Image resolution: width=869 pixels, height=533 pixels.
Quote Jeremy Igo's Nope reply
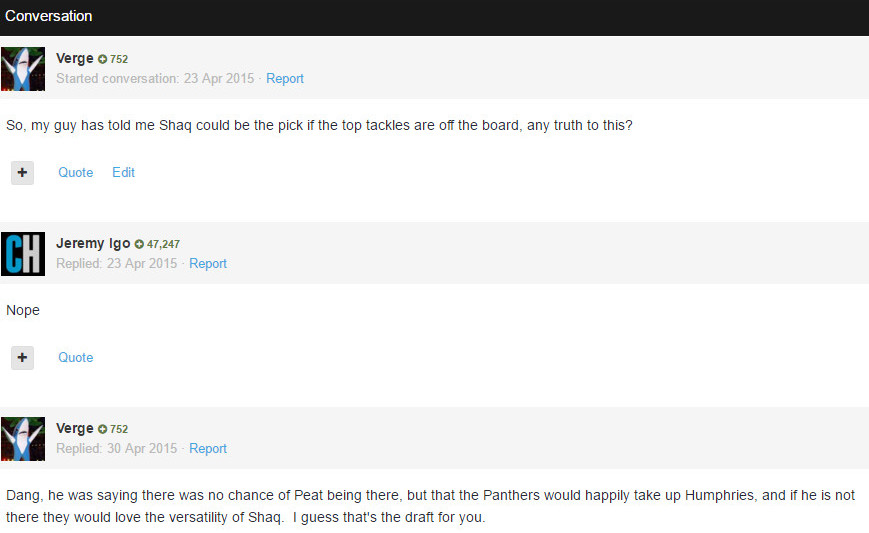click(x=75, y=357)
